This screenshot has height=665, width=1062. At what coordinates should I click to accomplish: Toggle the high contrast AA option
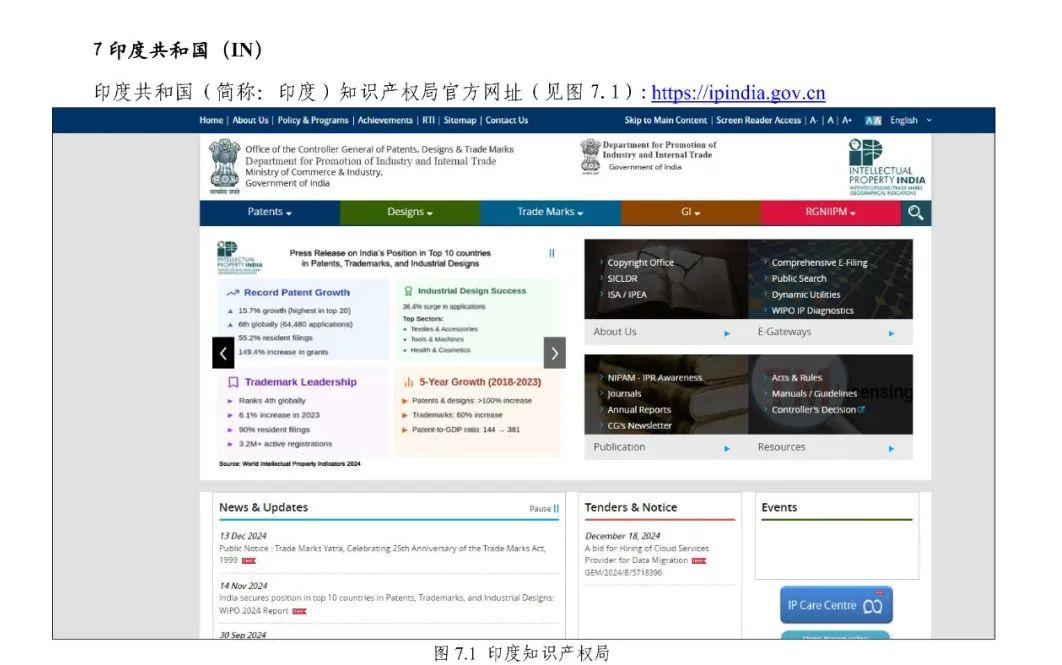click(x=873, y=120)
